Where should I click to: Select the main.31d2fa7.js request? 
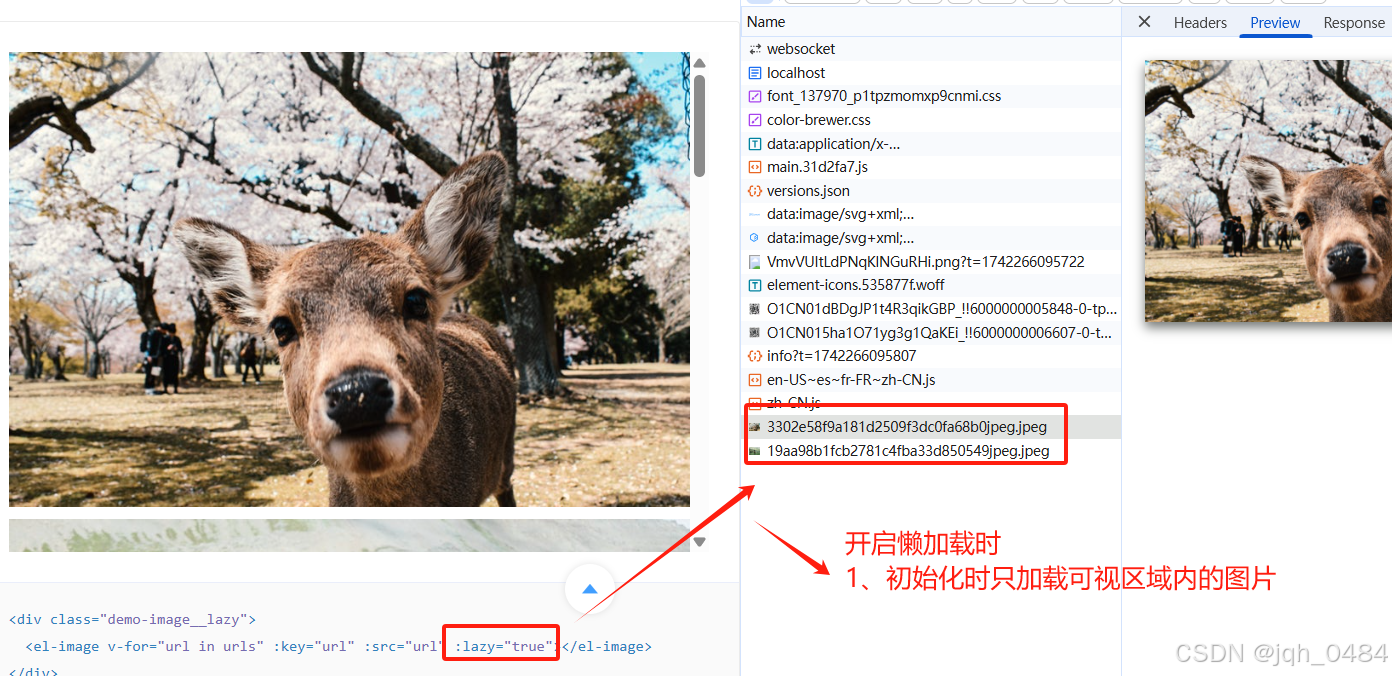point(931,167)
